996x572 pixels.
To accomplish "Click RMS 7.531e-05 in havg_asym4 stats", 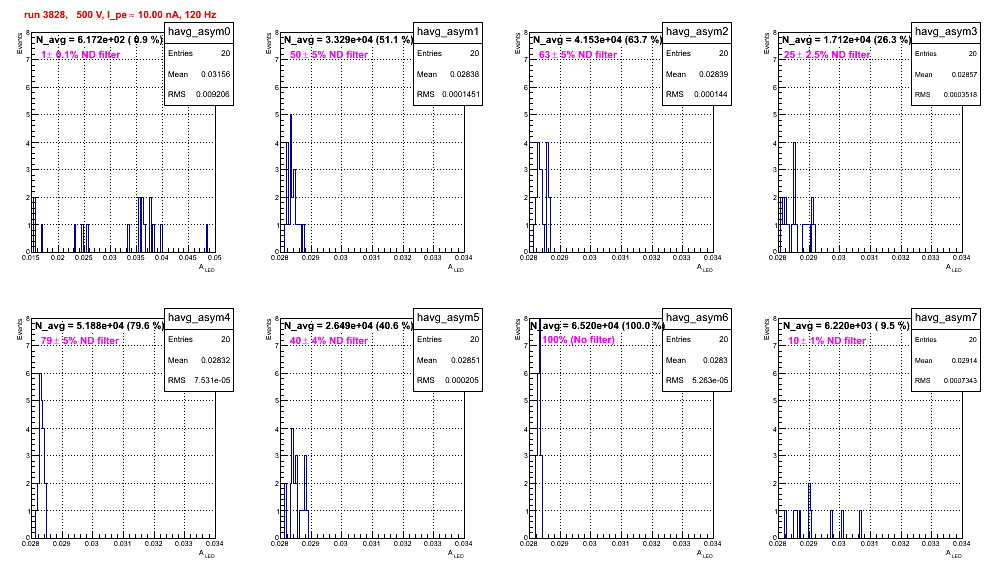I will click(x=199, y=381).
